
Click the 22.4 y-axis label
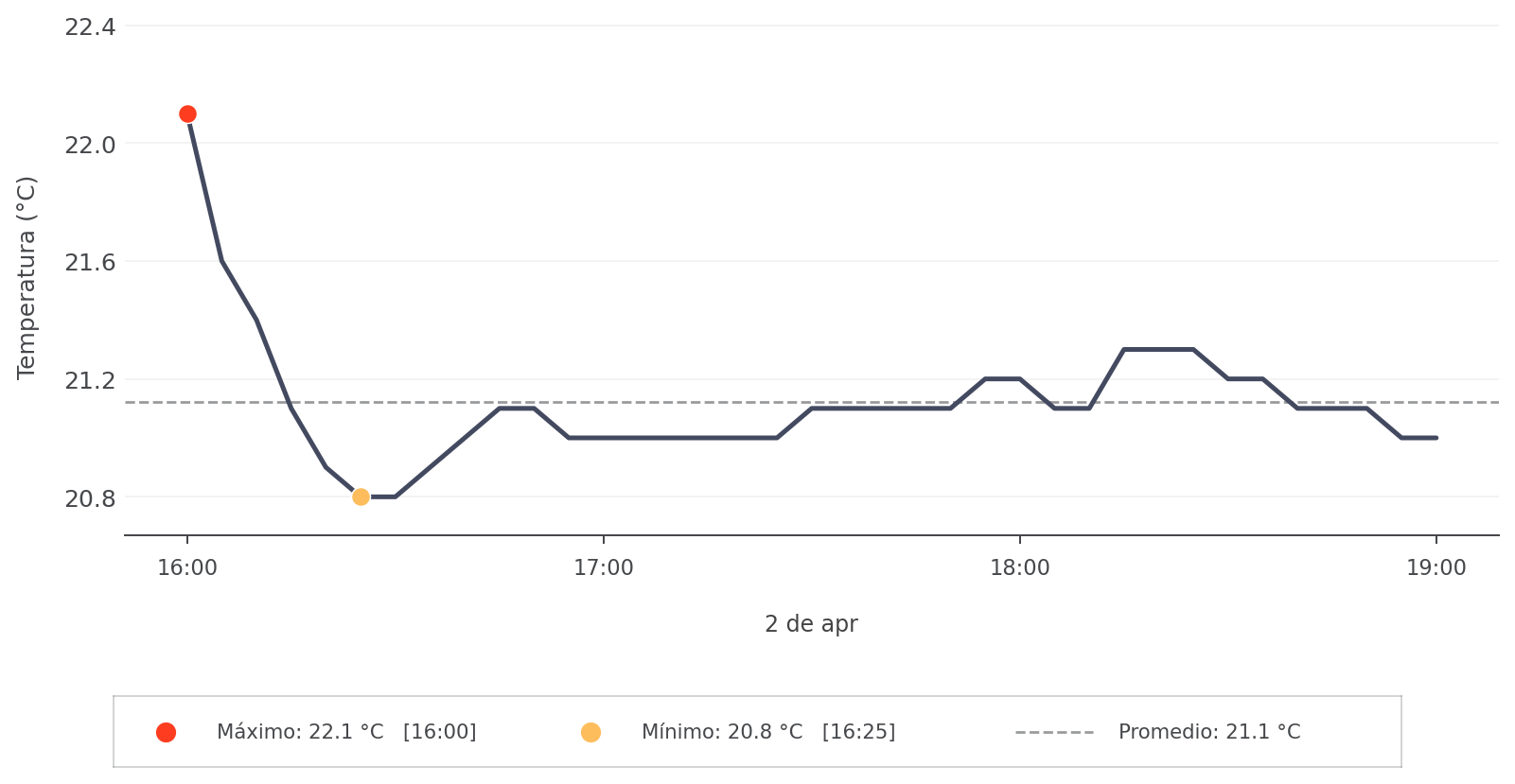point(90,27)
